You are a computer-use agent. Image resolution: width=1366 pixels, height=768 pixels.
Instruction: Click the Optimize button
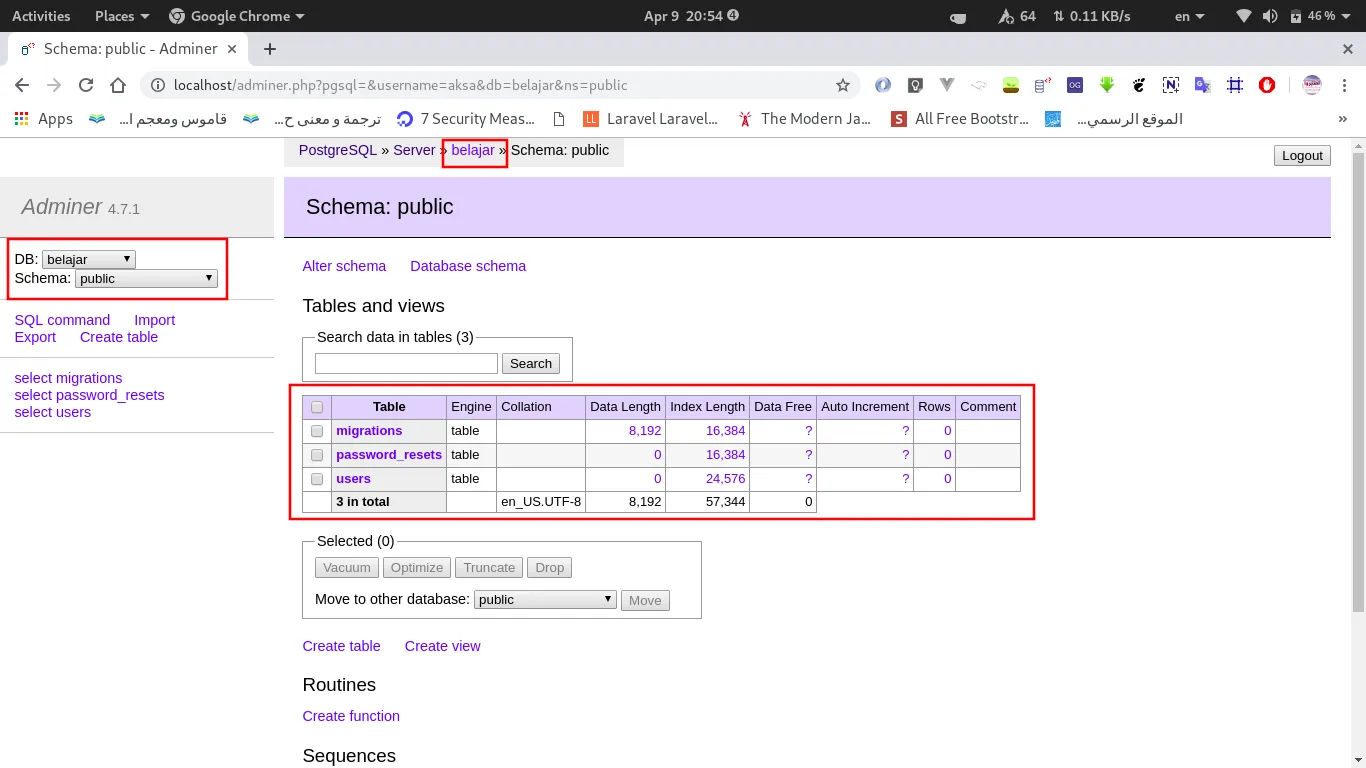point(417,567)
